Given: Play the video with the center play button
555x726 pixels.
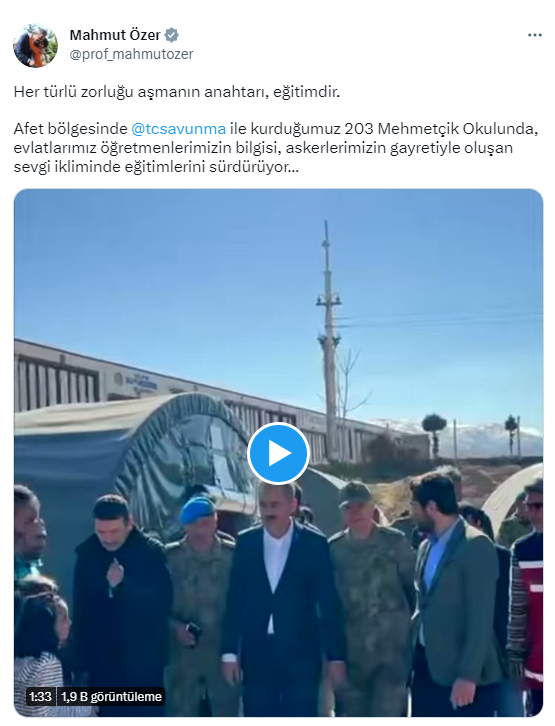Looking at the screenshot, I should (x=278, y=453).
